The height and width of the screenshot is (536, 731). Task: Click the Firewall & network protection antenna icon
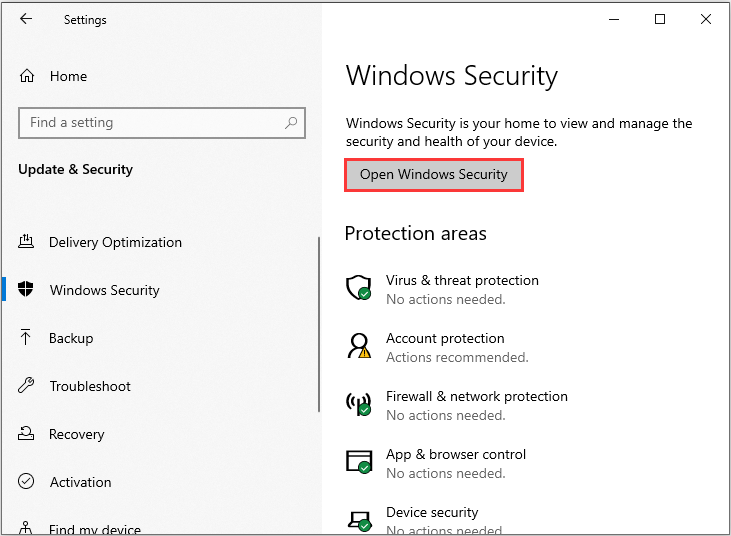[359, 403]
